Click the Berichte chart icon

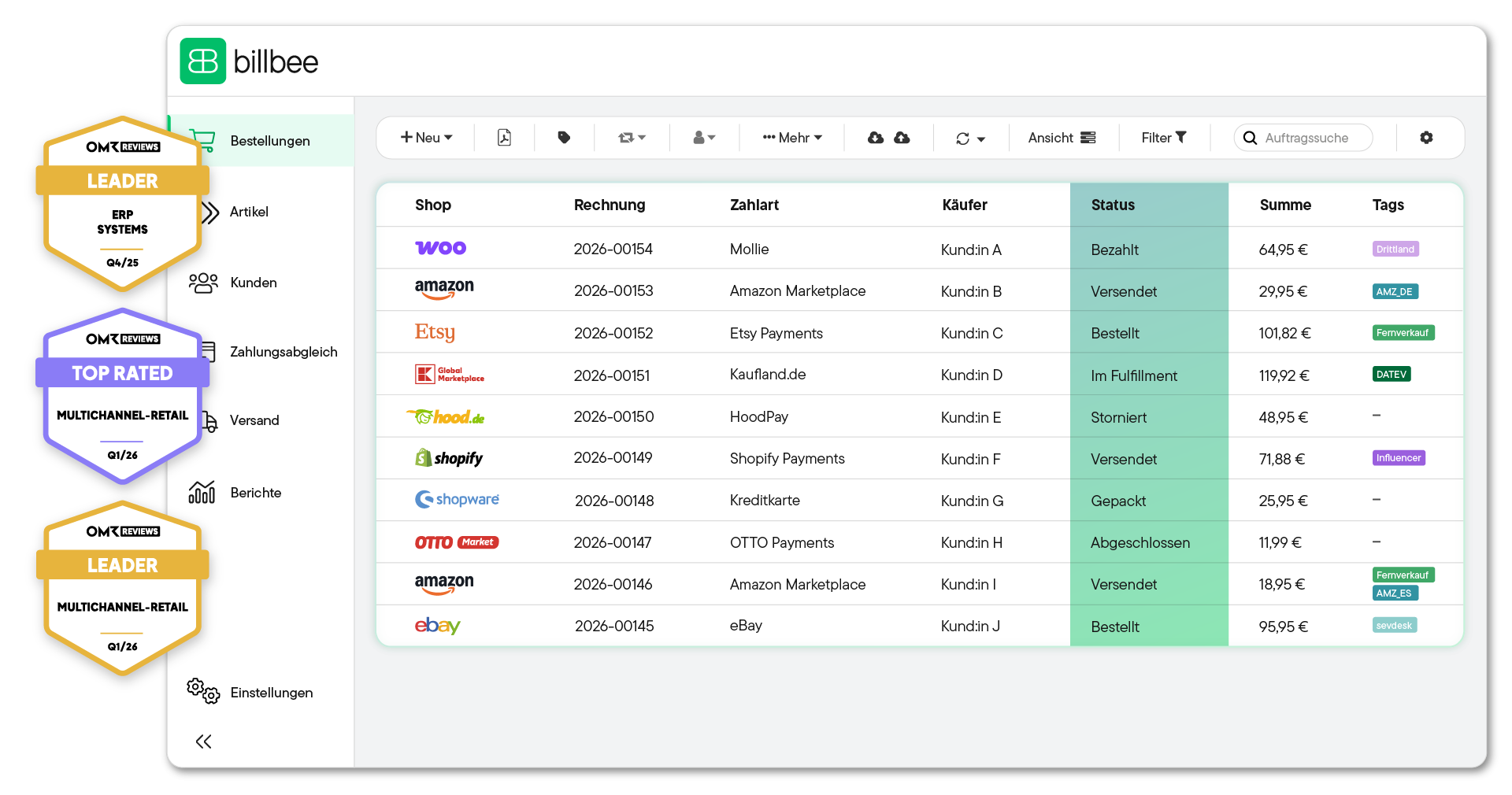pos(202,492)
